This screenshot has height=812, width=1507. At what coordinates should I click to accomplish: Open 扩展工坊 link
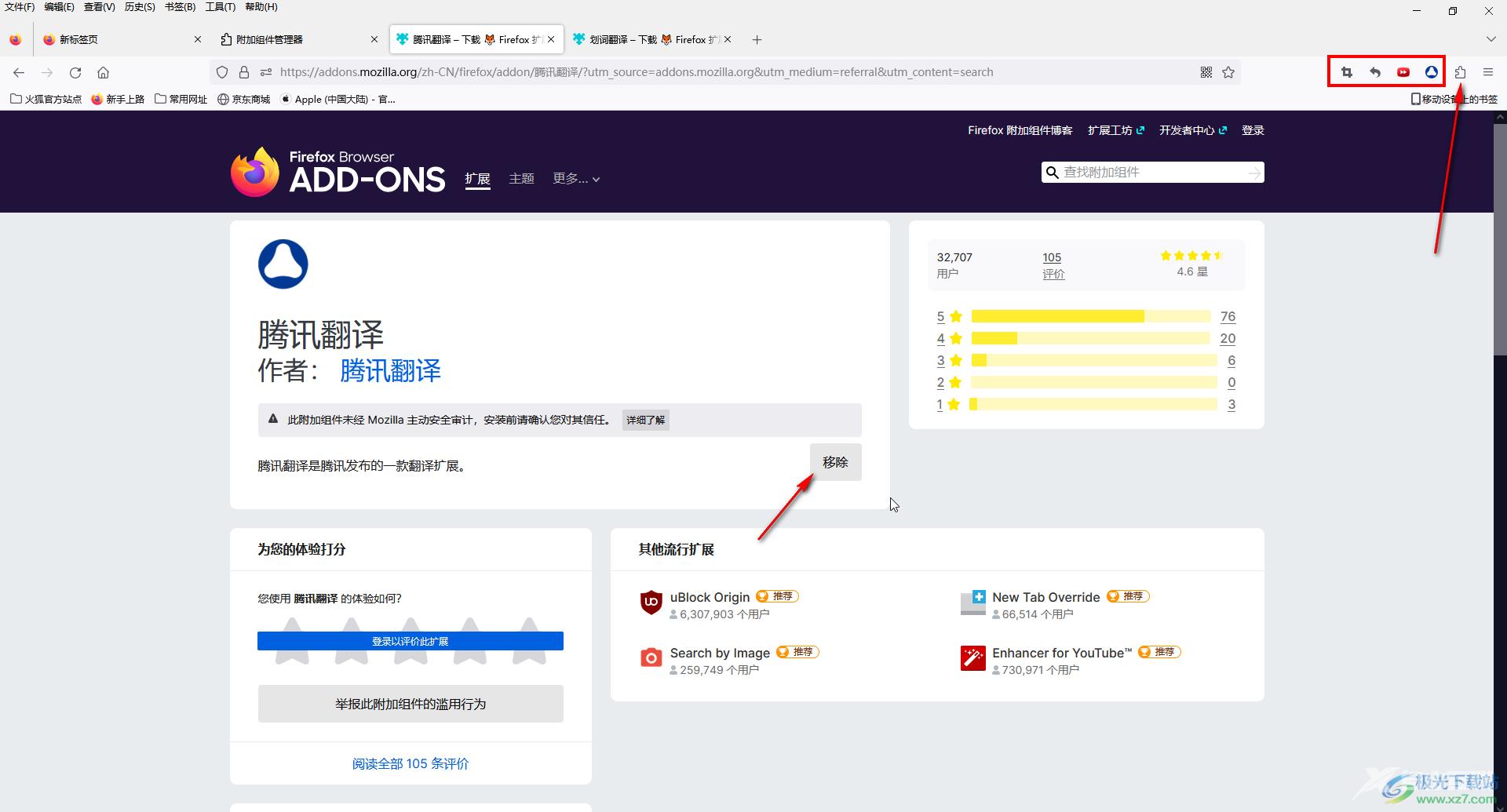point(1115,130)
